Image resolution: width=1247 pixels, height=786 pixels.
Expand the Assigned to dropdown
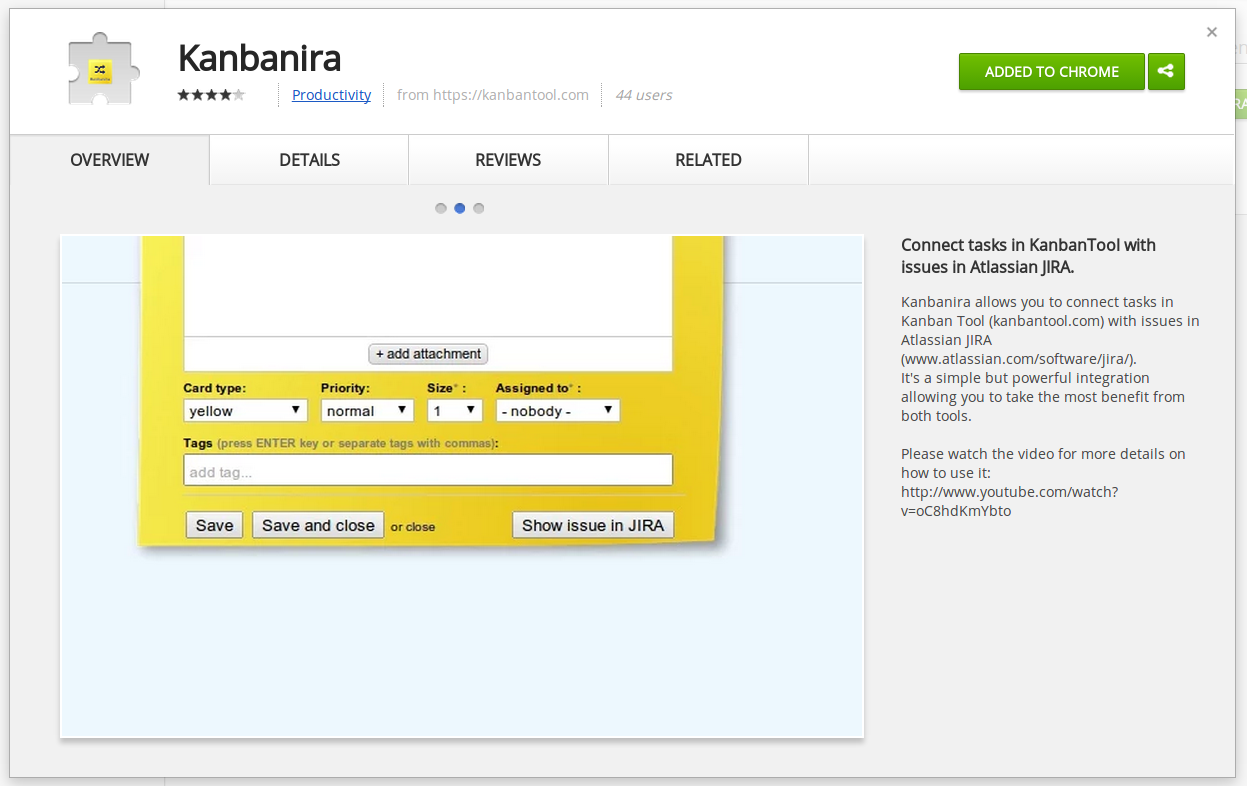tap(556, 410)
